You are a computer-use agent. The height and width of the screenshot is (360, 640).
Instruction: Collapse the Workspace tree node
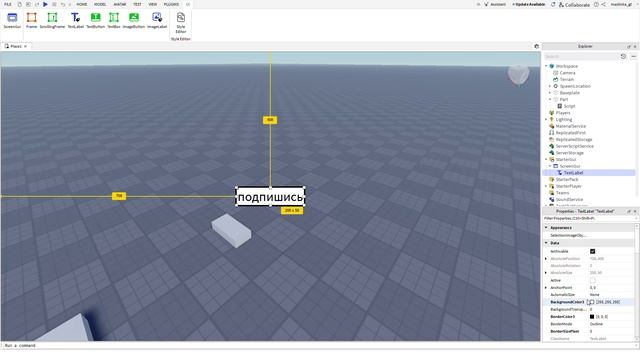pyautogui.click(x=546, y=66)
